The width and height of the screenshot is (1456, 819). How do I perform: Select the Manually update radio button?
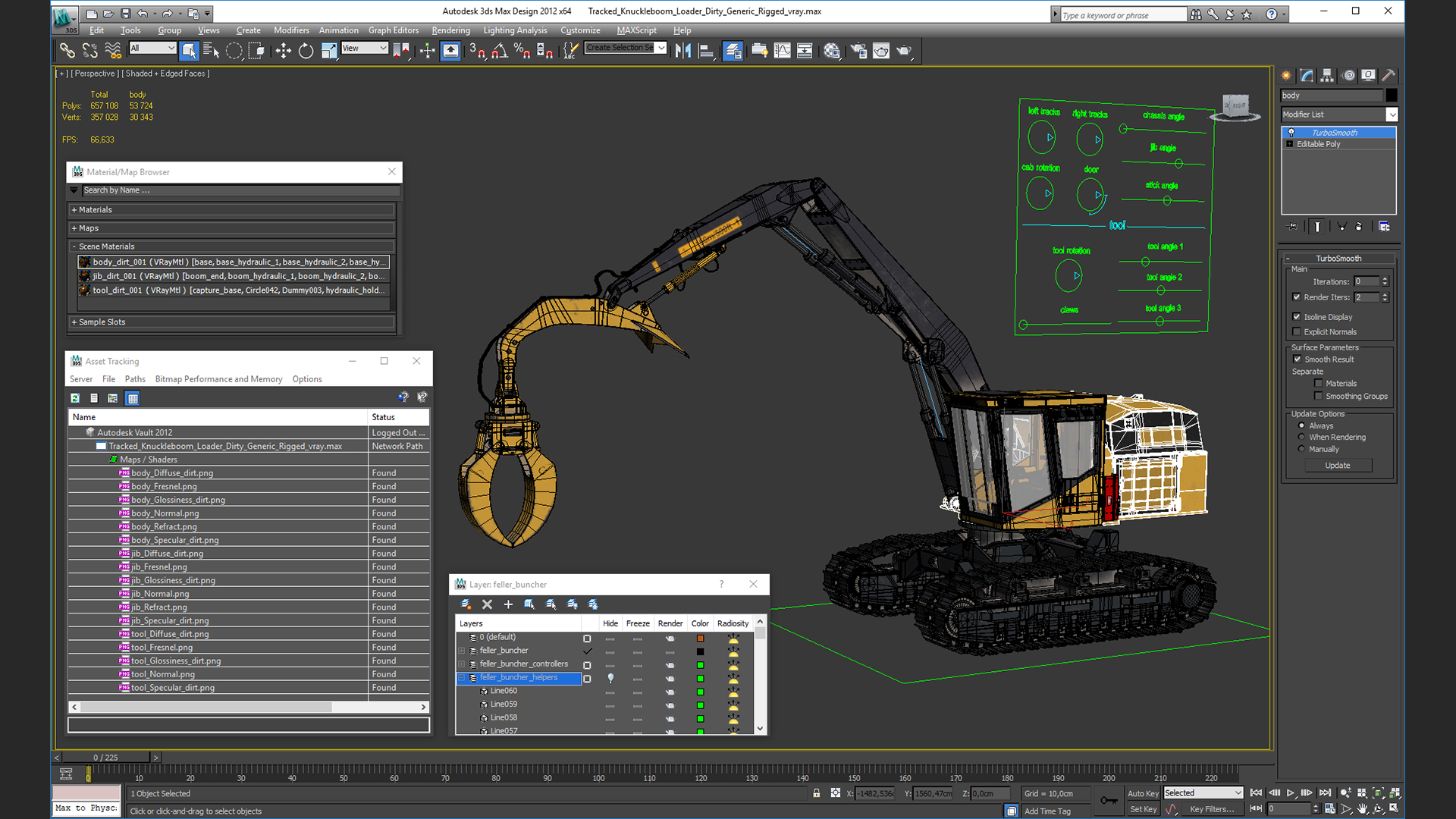pyautogui.click(x=1302, y=449)
